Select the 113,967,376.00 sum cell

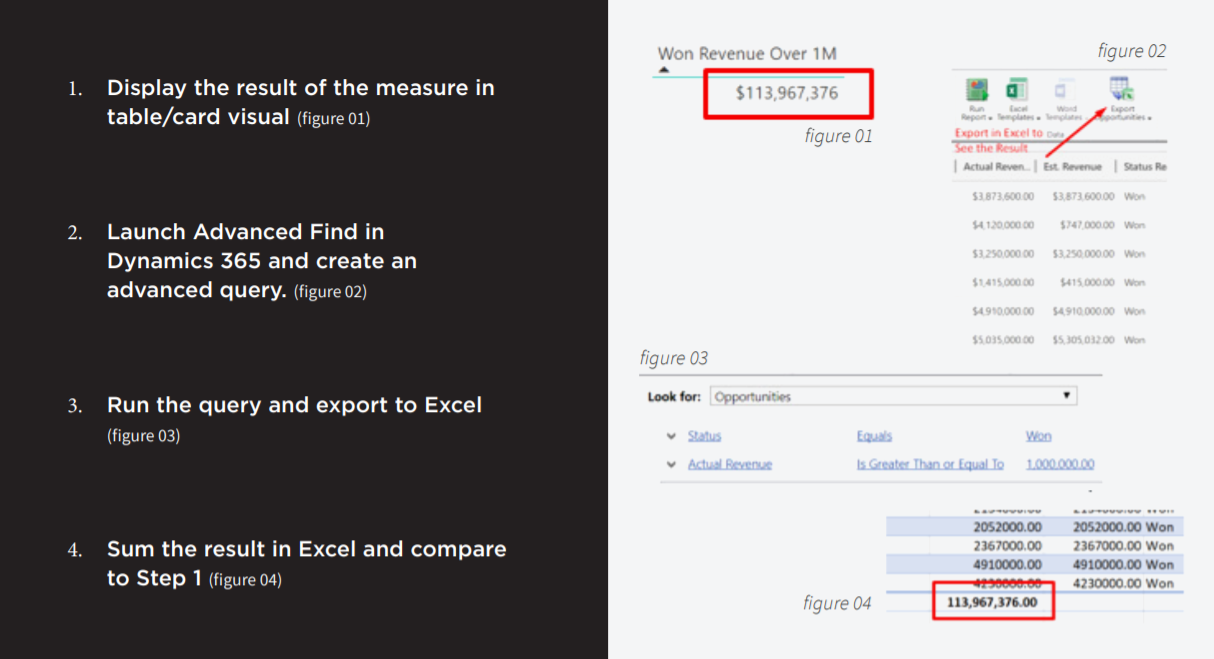tap(992, 602)
